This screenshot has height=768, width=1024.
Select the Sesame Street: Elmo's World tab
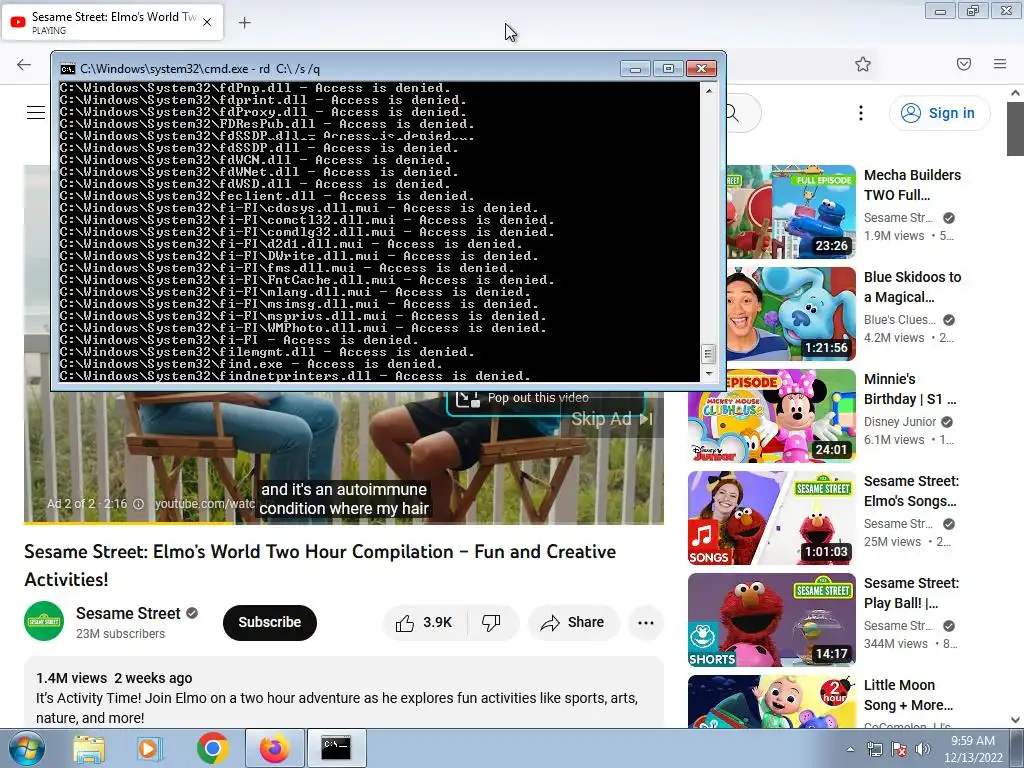(x=112, y=22)
